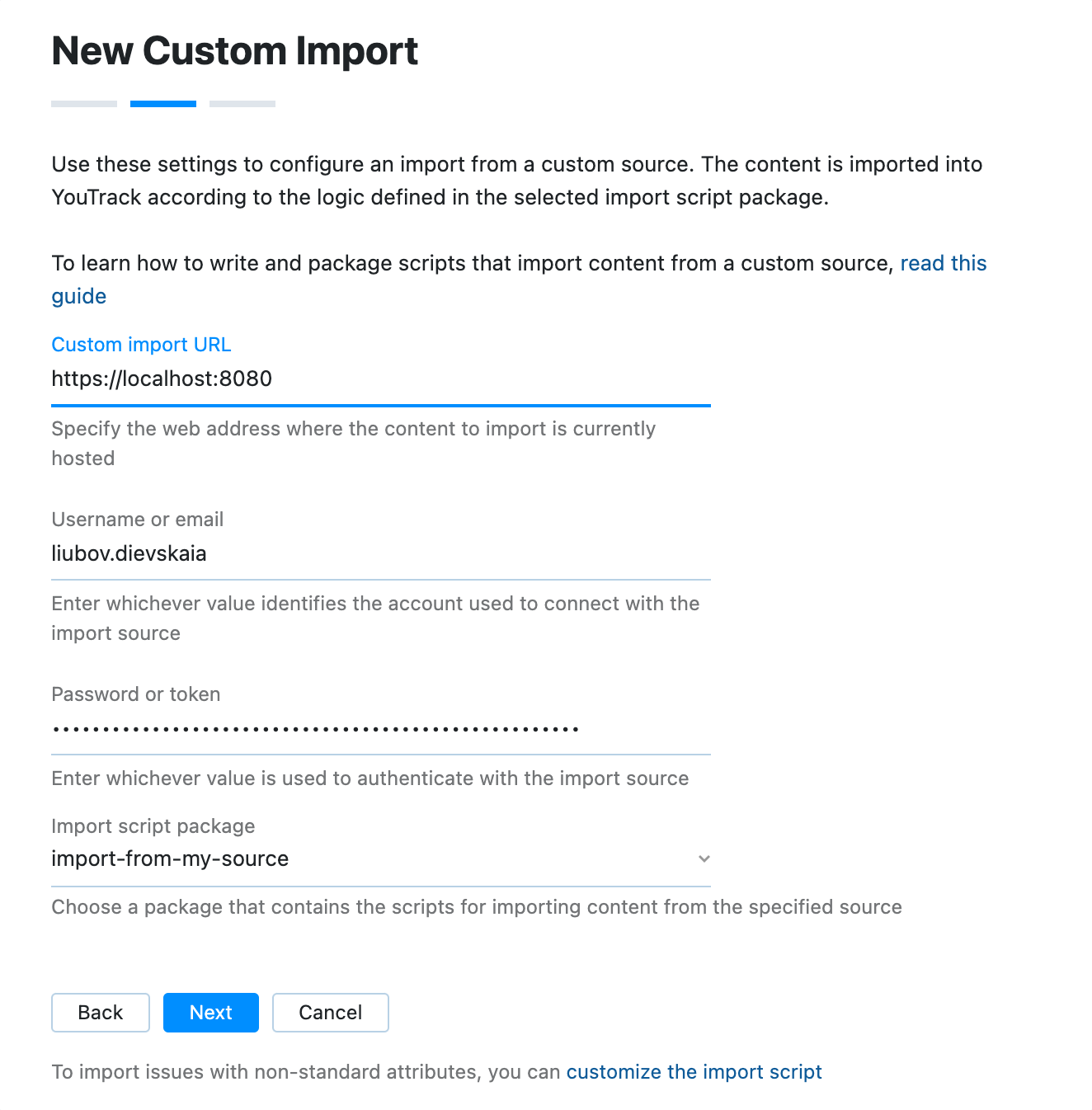
Task: Click the dropdown chevron next to import-from-my-source
Action: point(704,858)
